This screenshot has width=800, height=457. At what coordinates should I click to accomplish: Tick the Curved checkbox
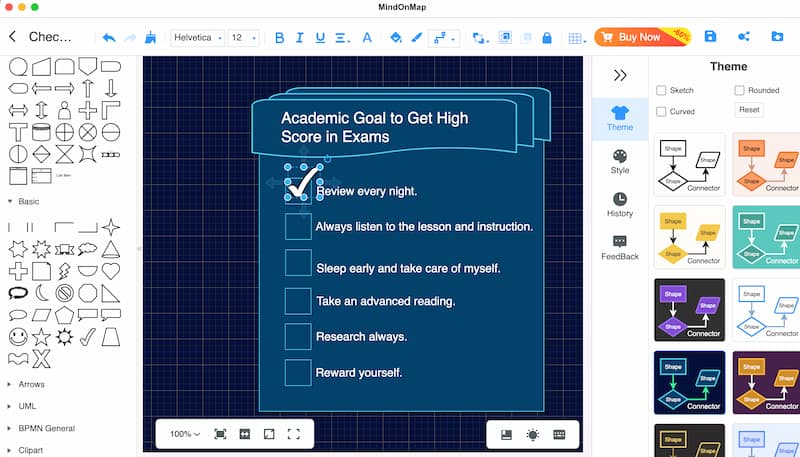point(661,112)
